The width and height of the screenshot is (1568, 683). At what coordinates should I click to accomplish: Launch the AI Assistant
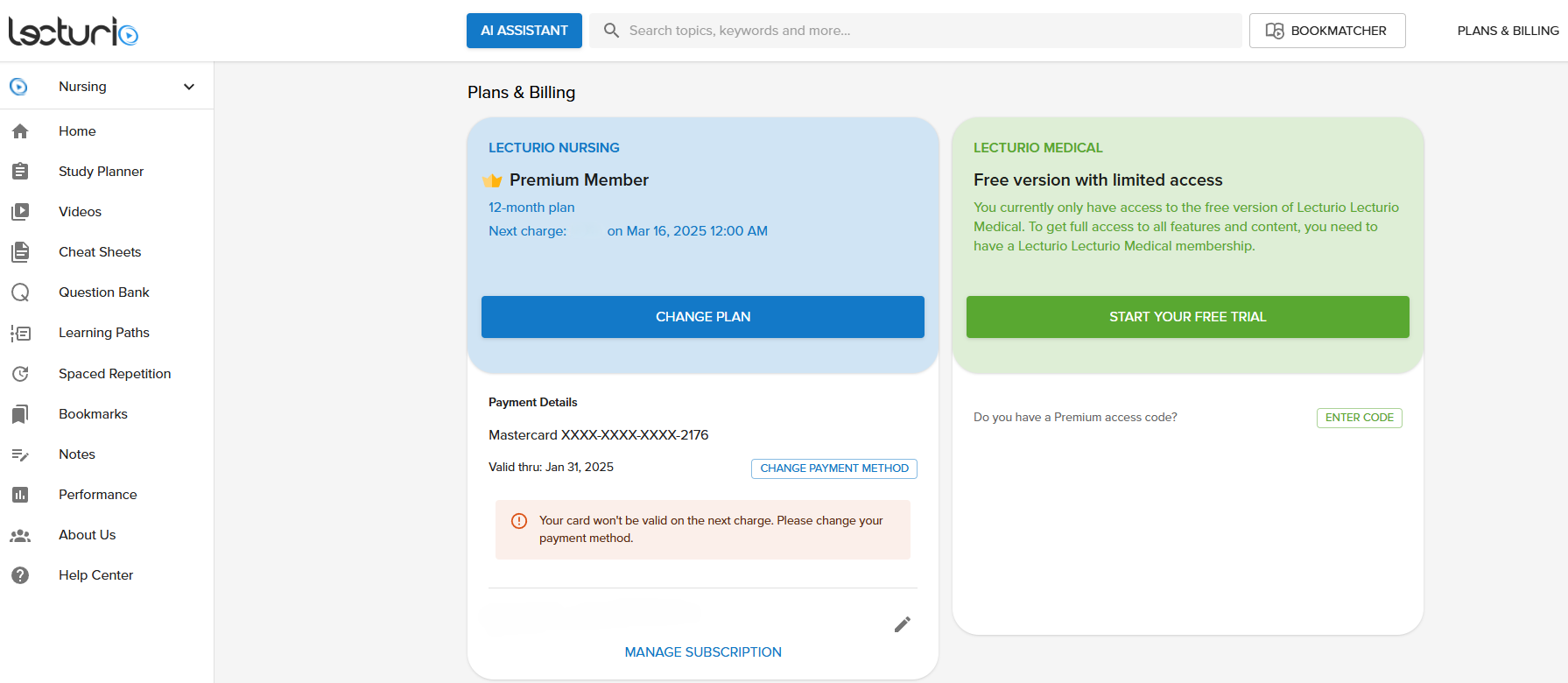[x=524, y=30]
